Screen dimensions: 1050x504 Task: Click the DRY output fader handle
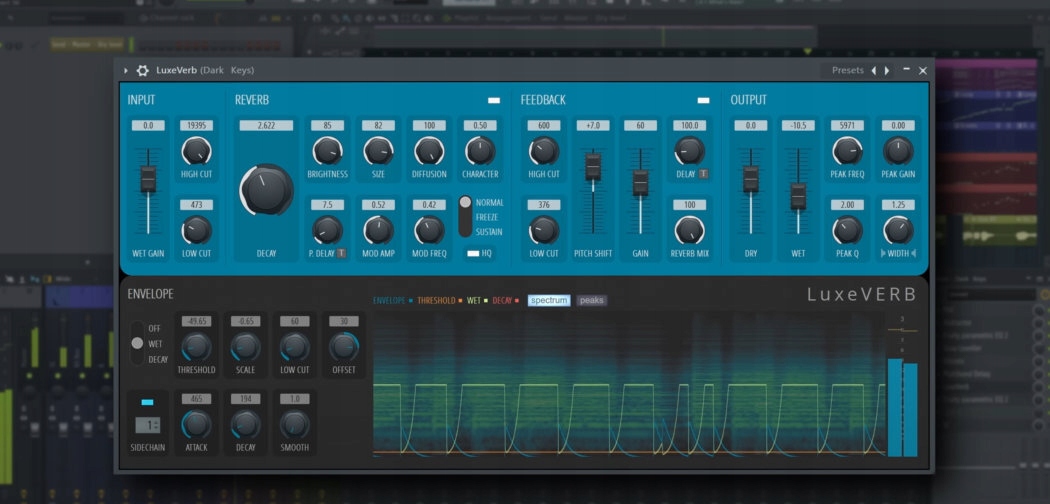[751, 179]
